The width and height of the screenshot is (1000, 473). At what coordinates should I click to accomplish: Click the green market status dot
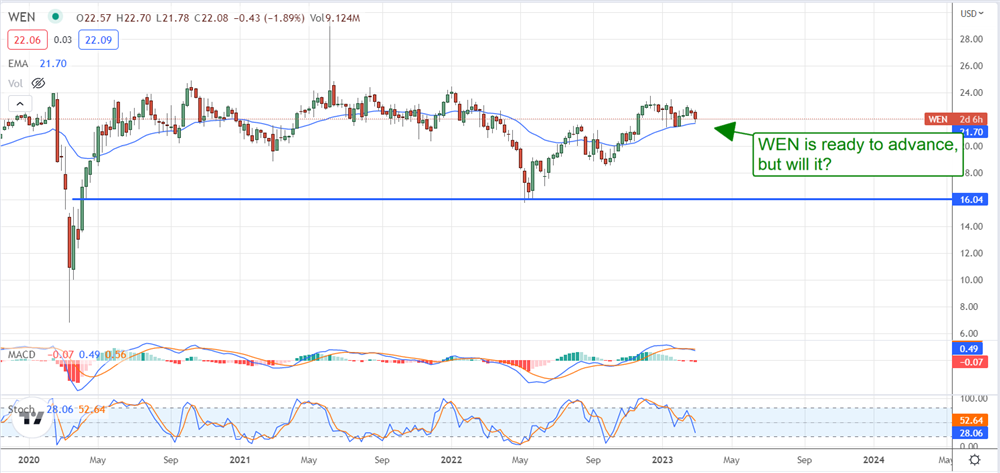53,16
